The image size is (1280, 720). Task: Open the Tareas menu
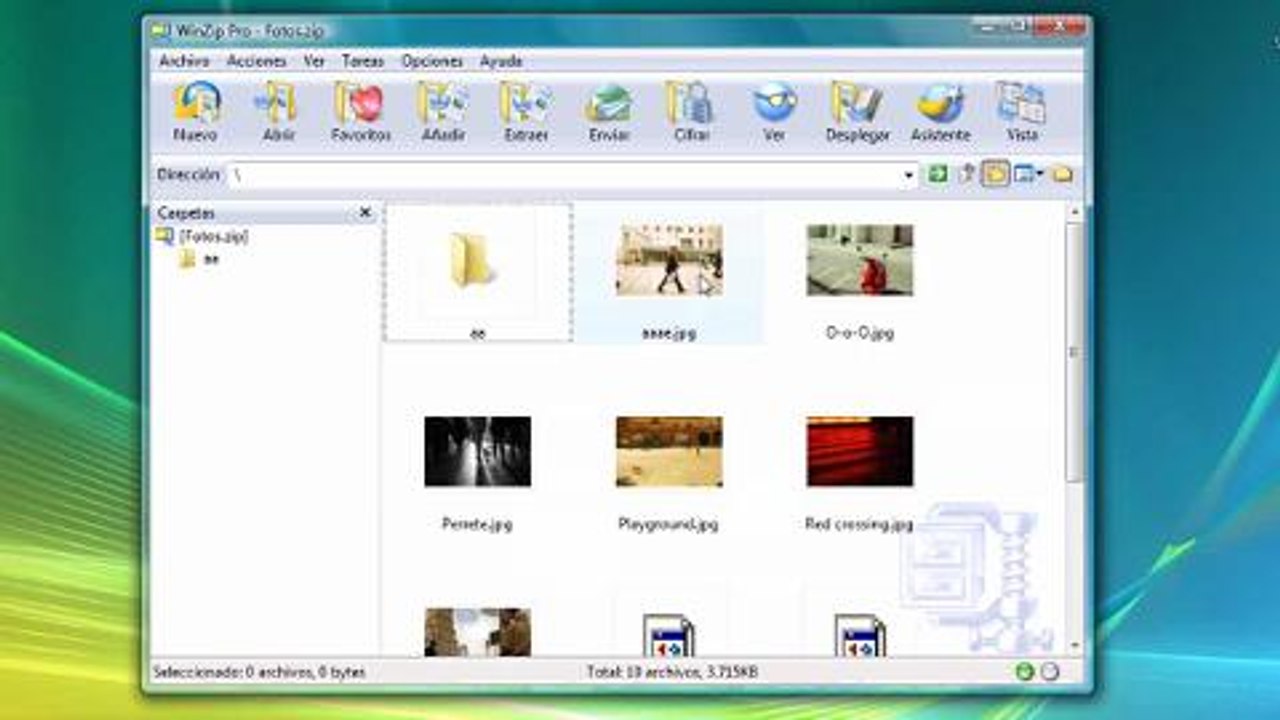pos(363,61)
